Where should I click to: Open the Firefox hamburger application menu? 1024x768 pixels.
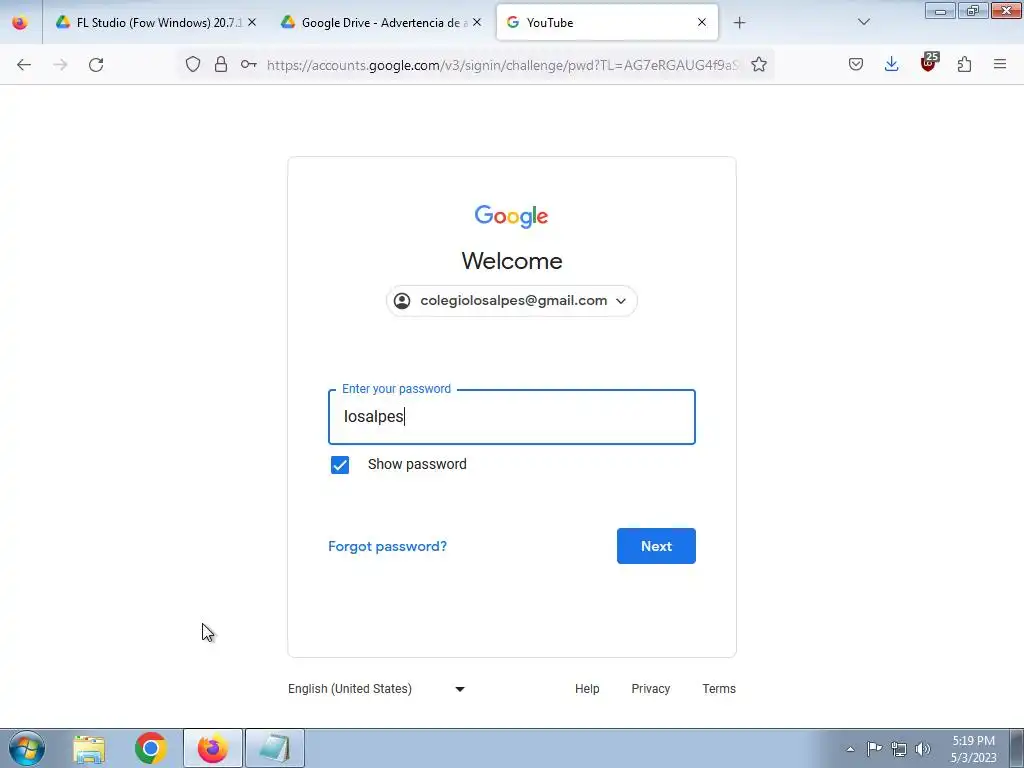pos(1000,64)
